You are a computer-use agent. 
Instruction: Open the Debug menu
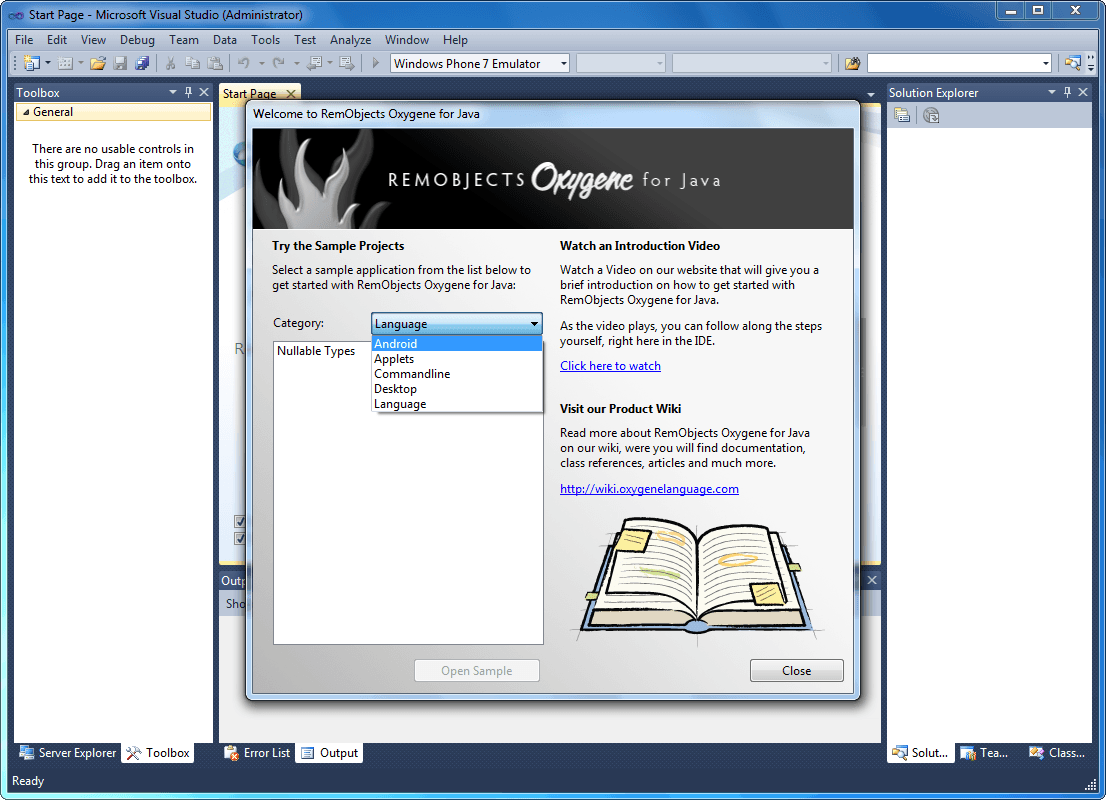tap(137, 40)
